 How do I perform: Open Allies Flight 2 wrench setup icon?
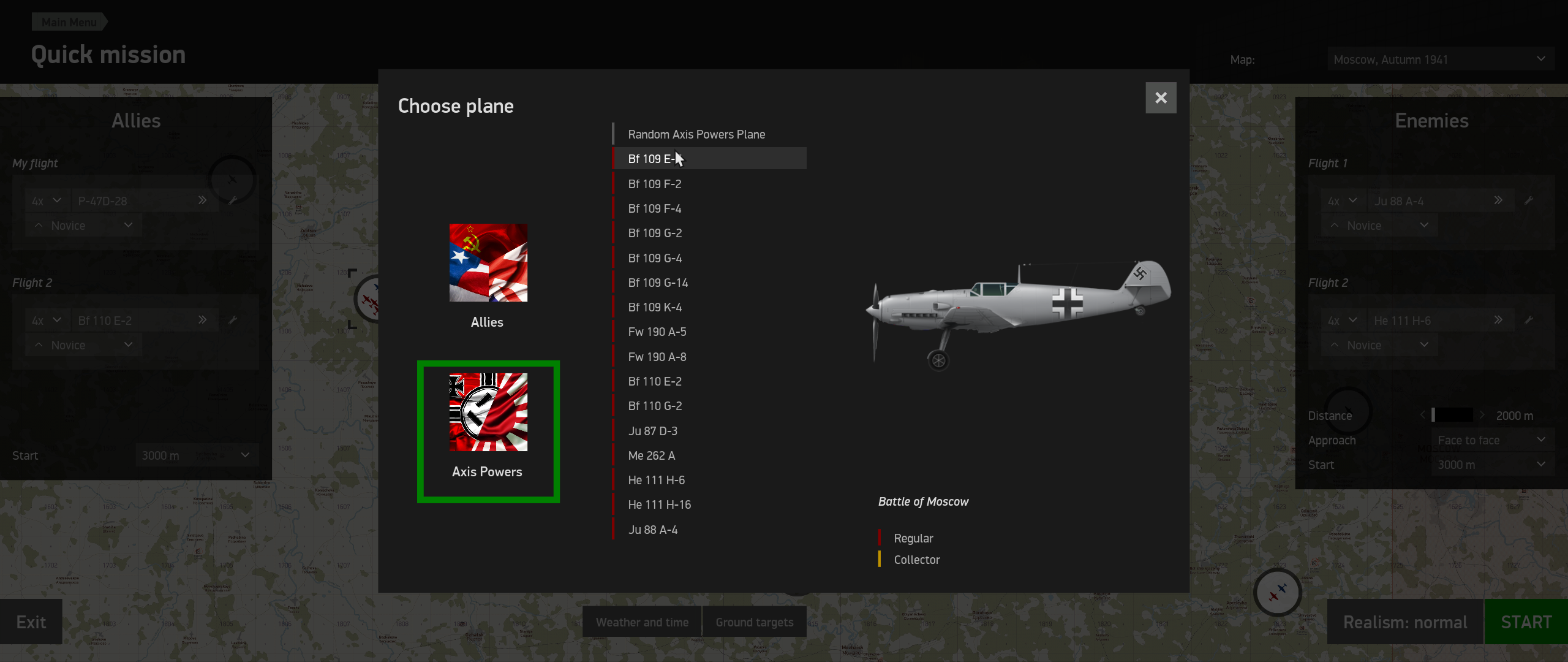click(233, 320)
